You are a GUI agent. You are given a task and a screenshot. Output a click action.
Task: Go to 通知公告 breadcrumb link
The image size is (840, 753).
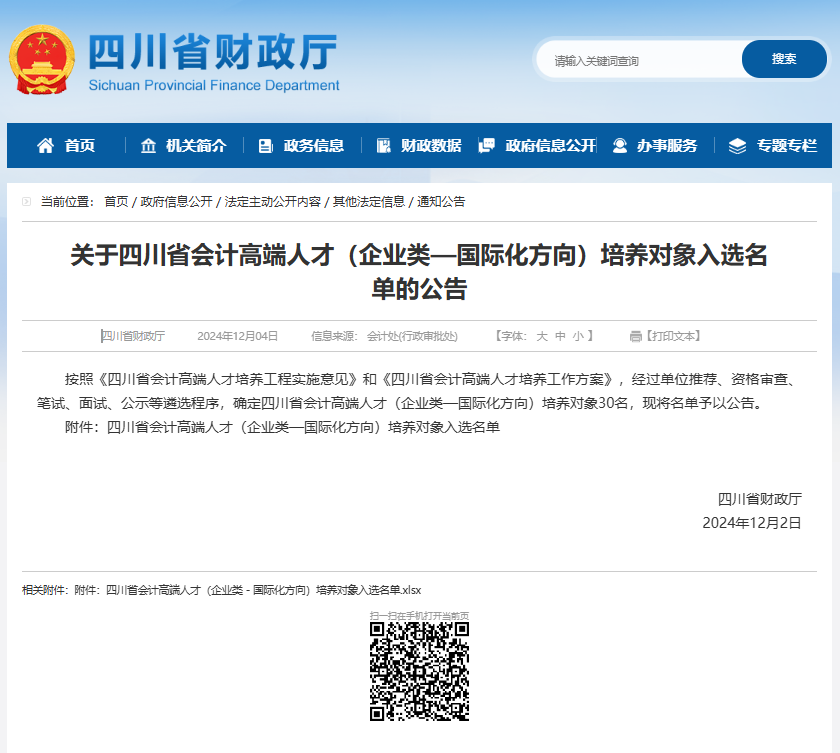click(x=441, y=201)
